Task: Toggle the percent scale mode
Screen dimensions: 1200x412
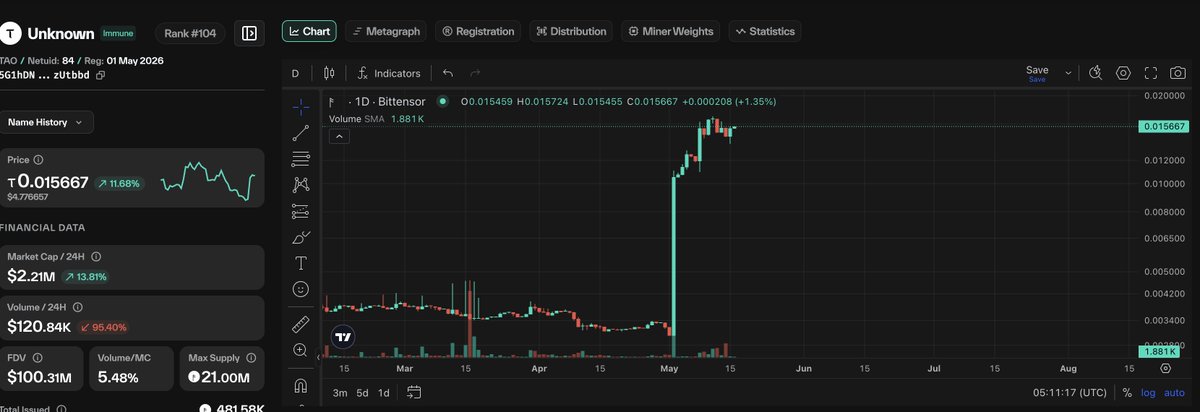Action: [1127, 393]
